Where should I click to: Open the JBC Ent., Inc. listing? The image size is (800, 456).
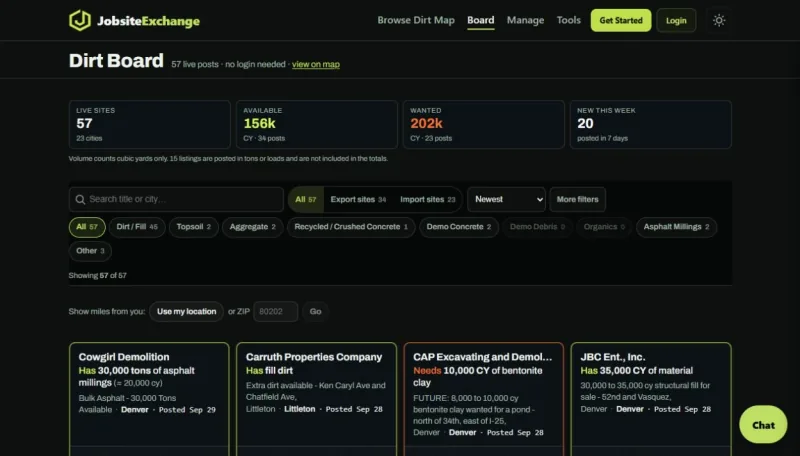pos(651,399)
